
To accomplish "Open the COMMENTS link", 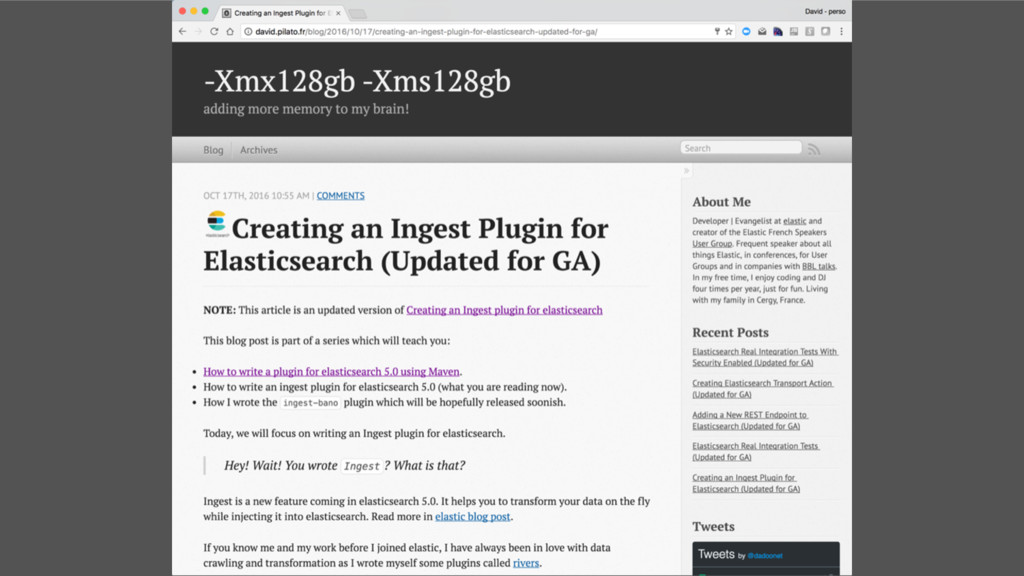I will [340, 195].
